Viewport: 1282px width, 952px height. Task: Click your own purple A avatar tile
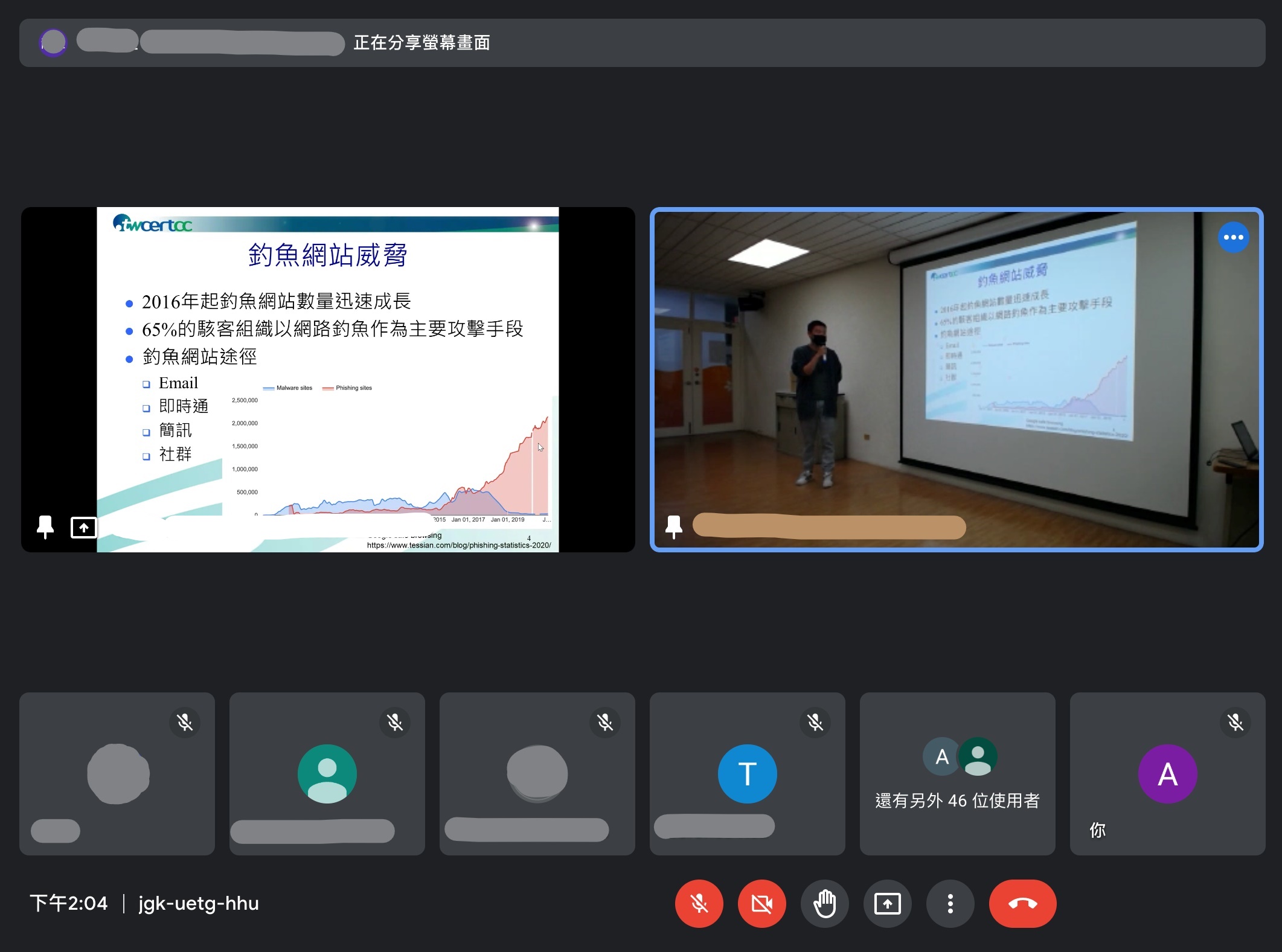pyautogui.click(x=1167, y=773)
